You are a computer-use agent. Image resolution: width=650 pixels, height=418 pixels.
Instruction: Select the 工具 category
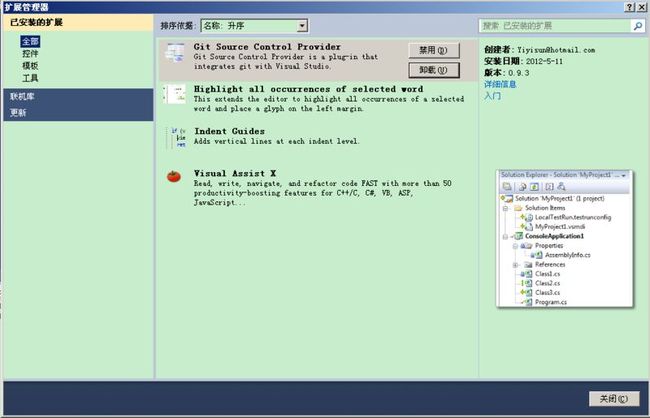pyautogui.click(x=30, y=78)
